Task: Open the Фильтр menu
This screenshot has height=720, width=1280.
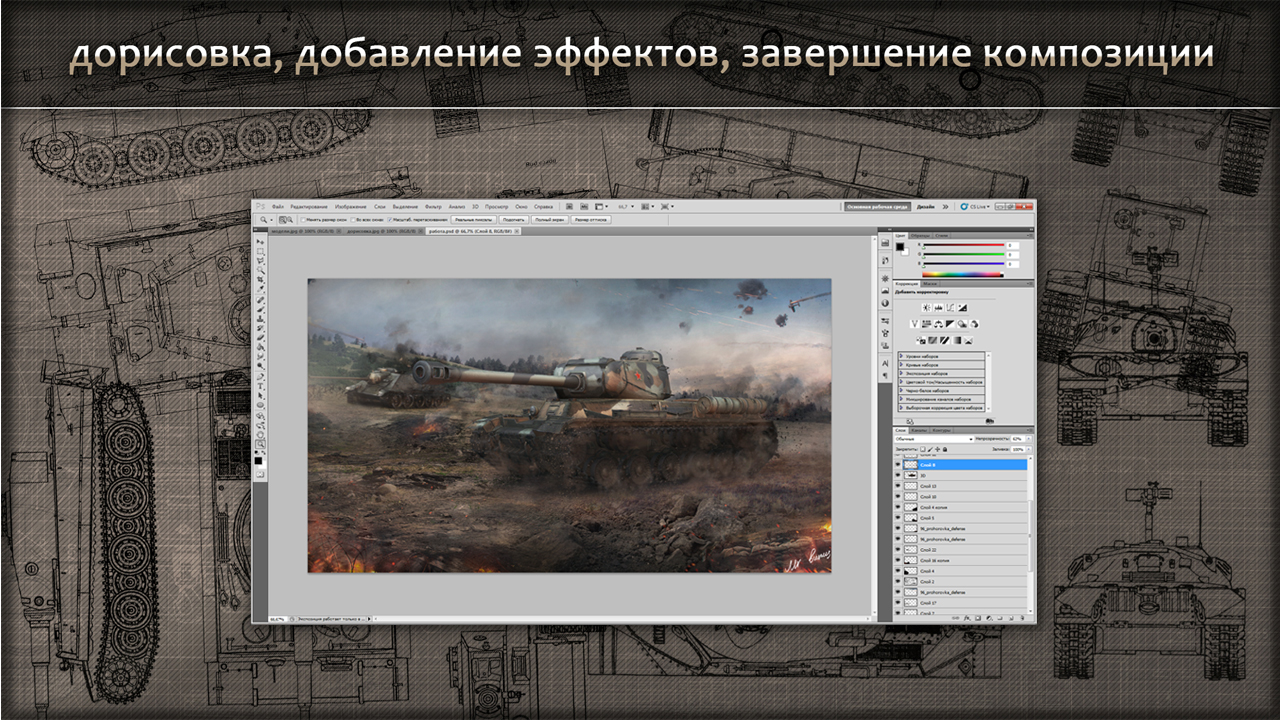Action: click(433, 207)
